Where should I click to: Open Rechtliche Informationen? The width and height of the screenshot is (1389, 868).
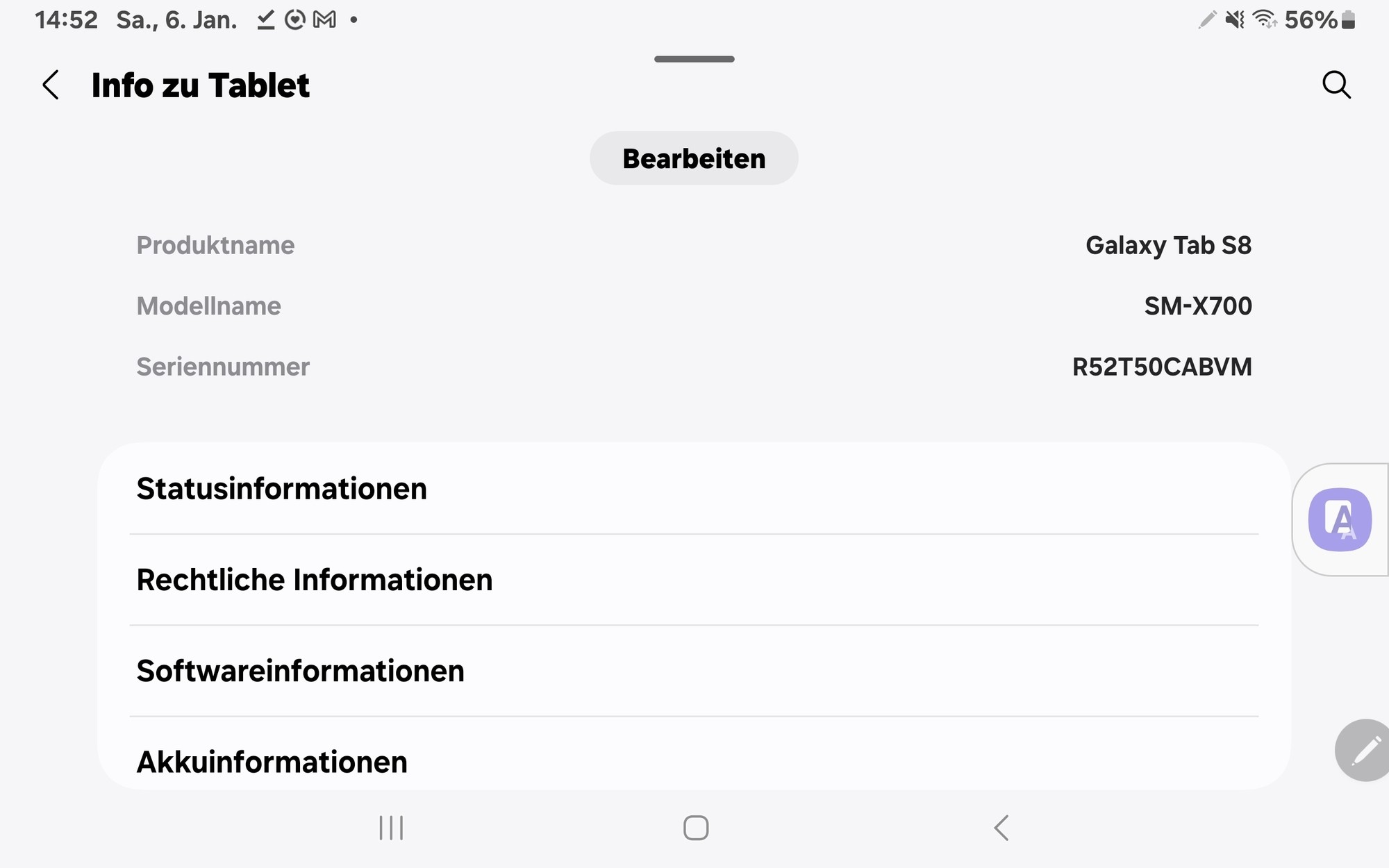(x=694, y=580)
